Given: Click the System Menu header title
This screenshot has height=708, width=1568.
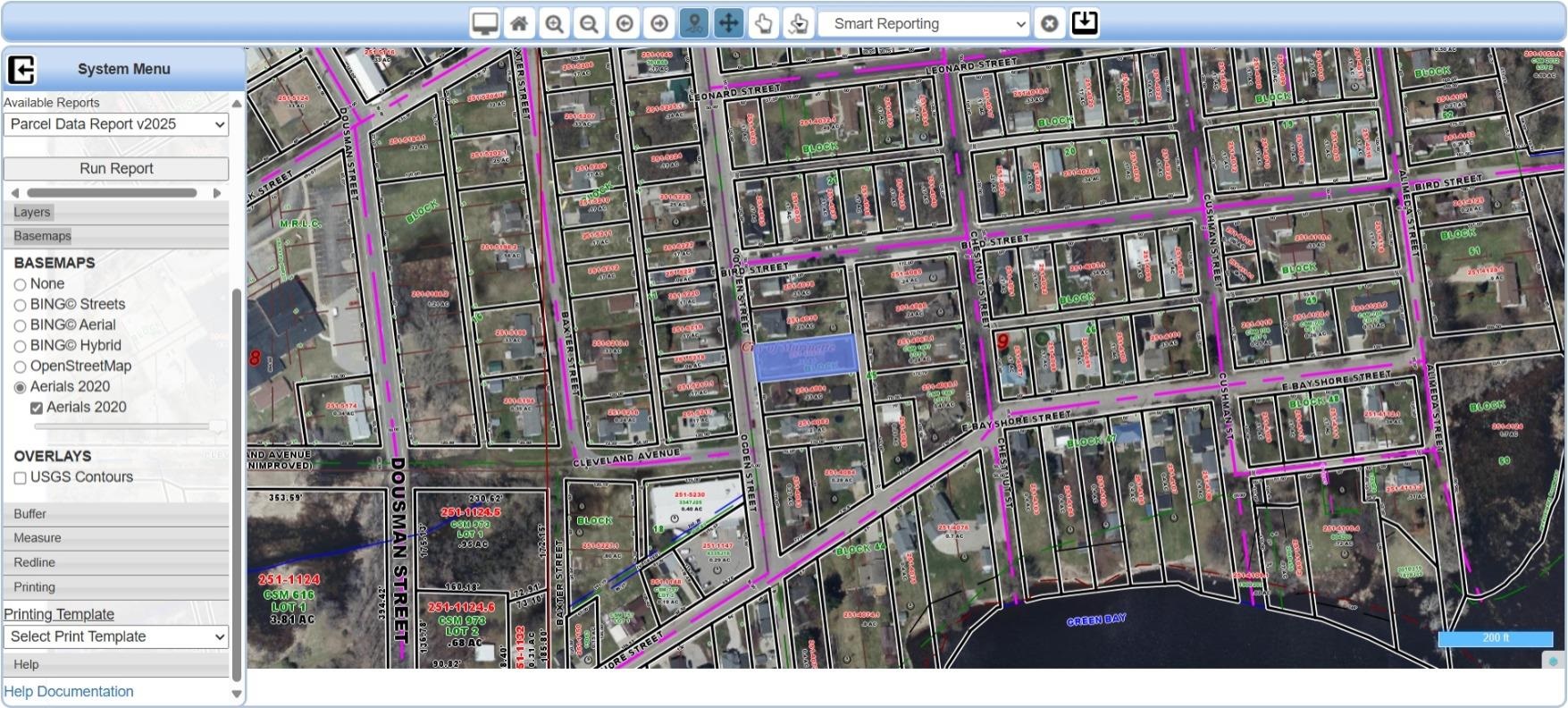Looking at the screenshot, I should coord(123,69).
